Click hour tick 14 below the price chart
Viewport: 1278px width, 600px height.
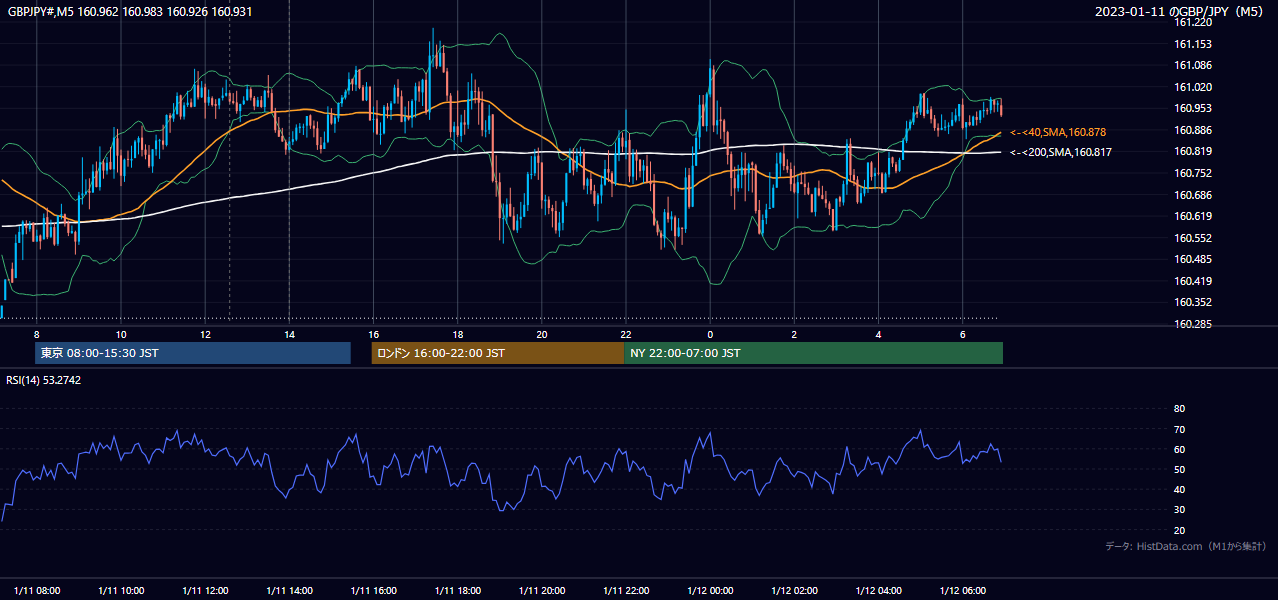coord(289,334)
